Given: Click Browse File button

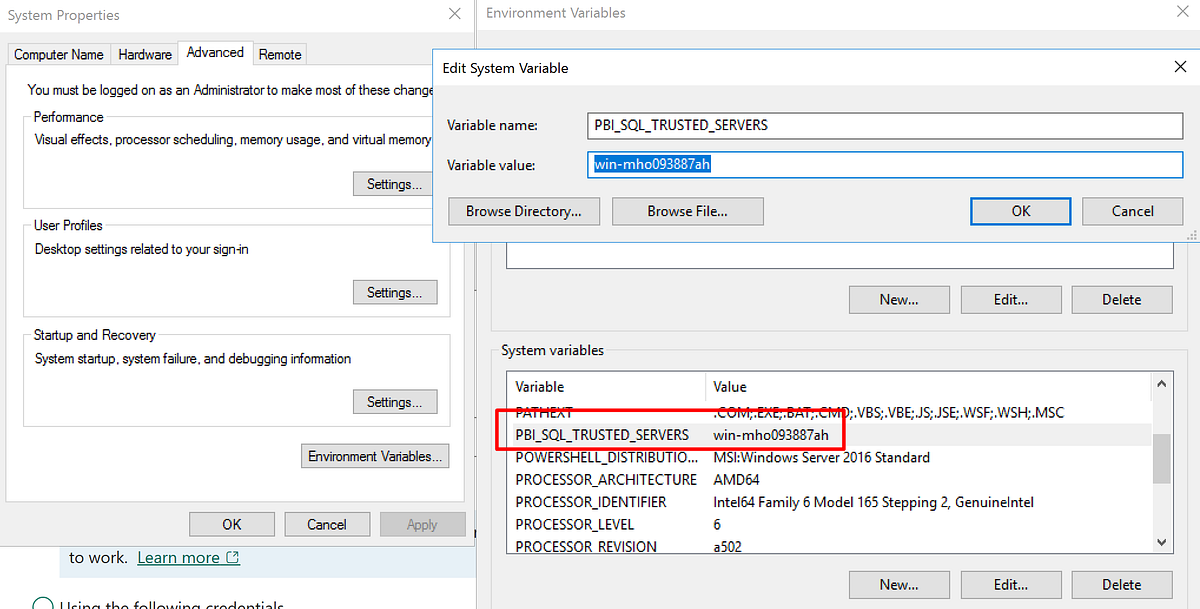Looking at the screenshot, I should pos(687,211).
